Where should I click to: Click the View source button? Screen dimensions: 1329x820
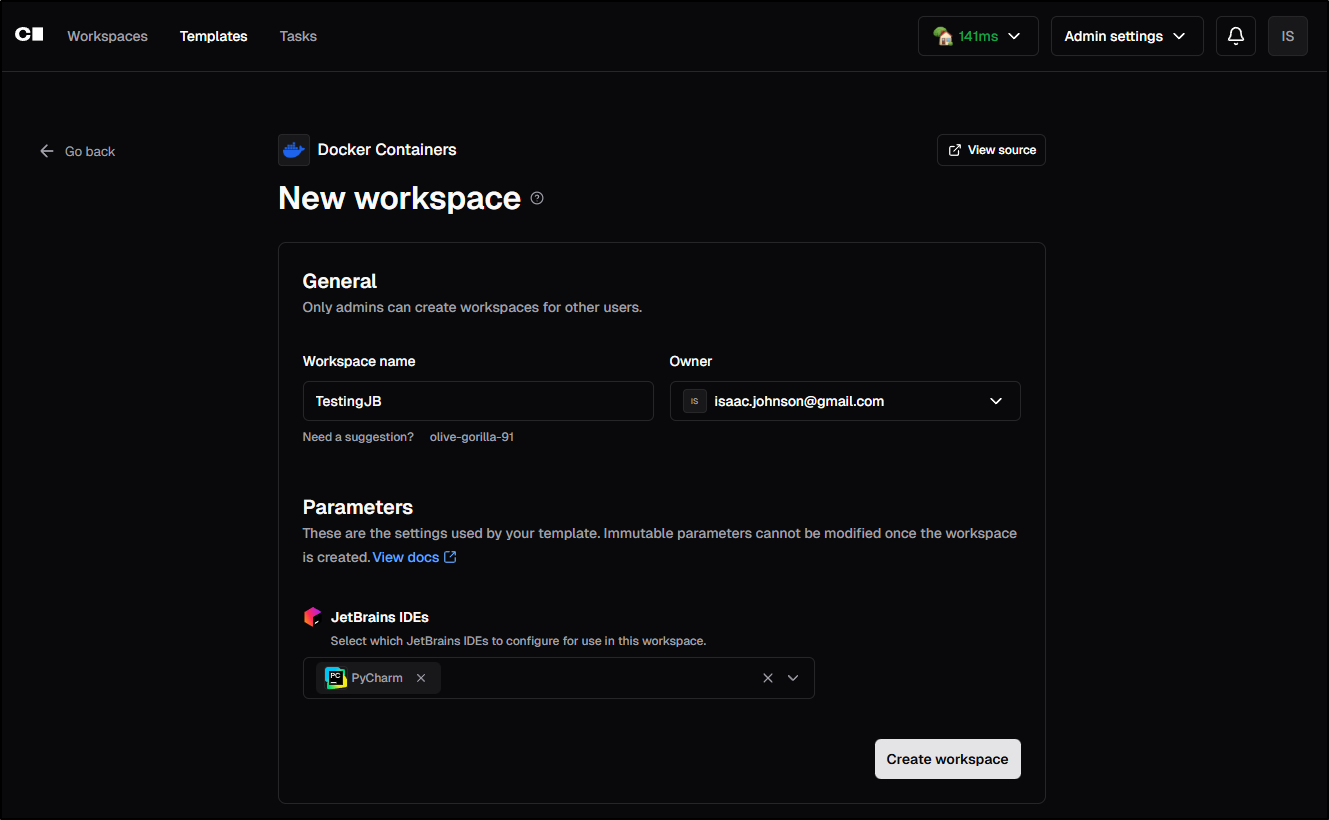tap(991, 150)
